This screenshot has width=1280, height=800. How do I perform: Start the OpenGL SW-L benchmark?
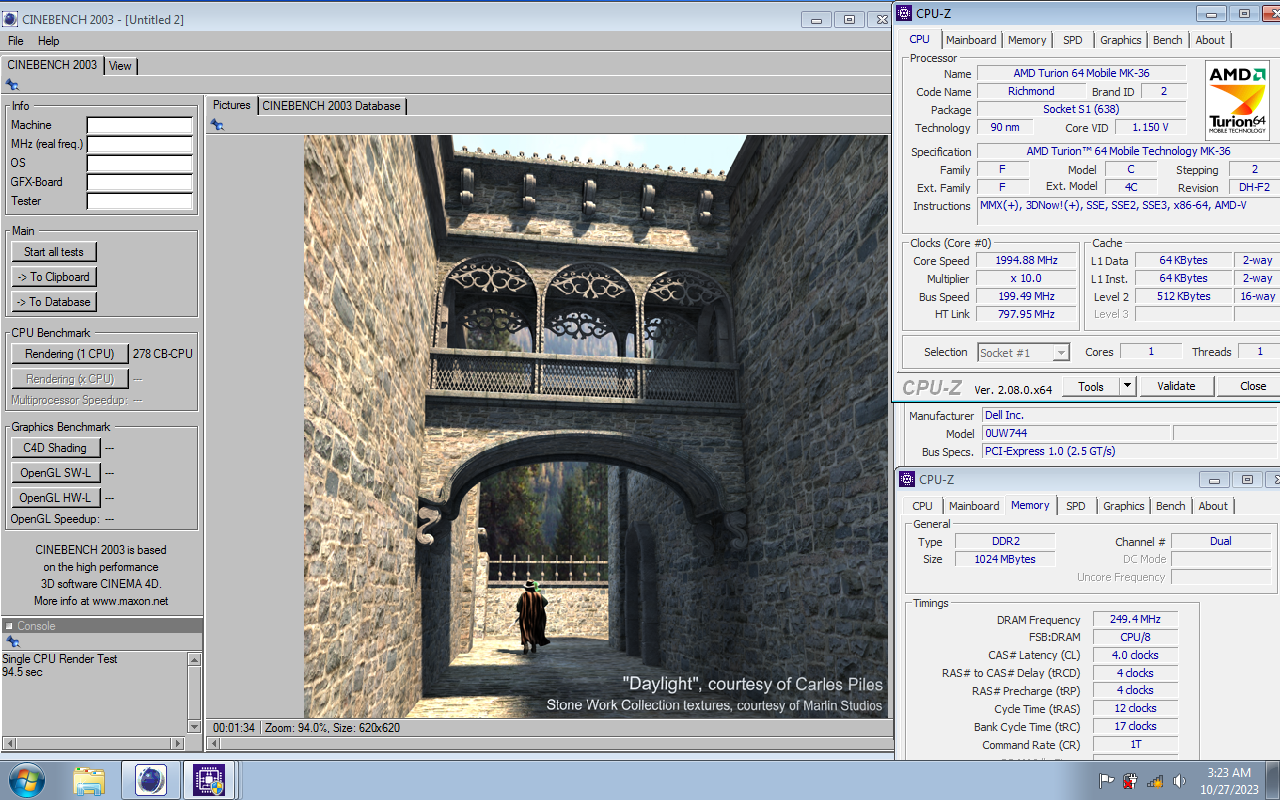coord(55,473)
